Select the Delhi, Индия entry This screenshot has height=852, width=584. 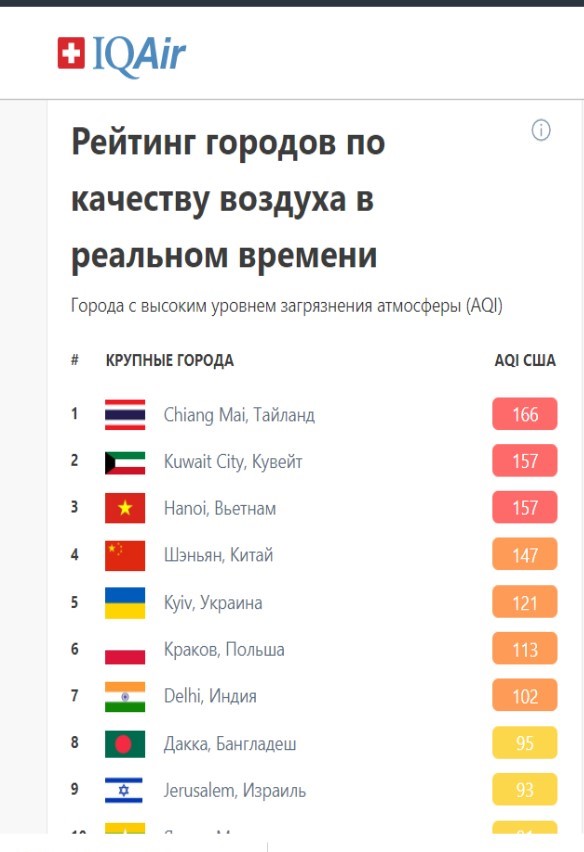coord(211,696)
